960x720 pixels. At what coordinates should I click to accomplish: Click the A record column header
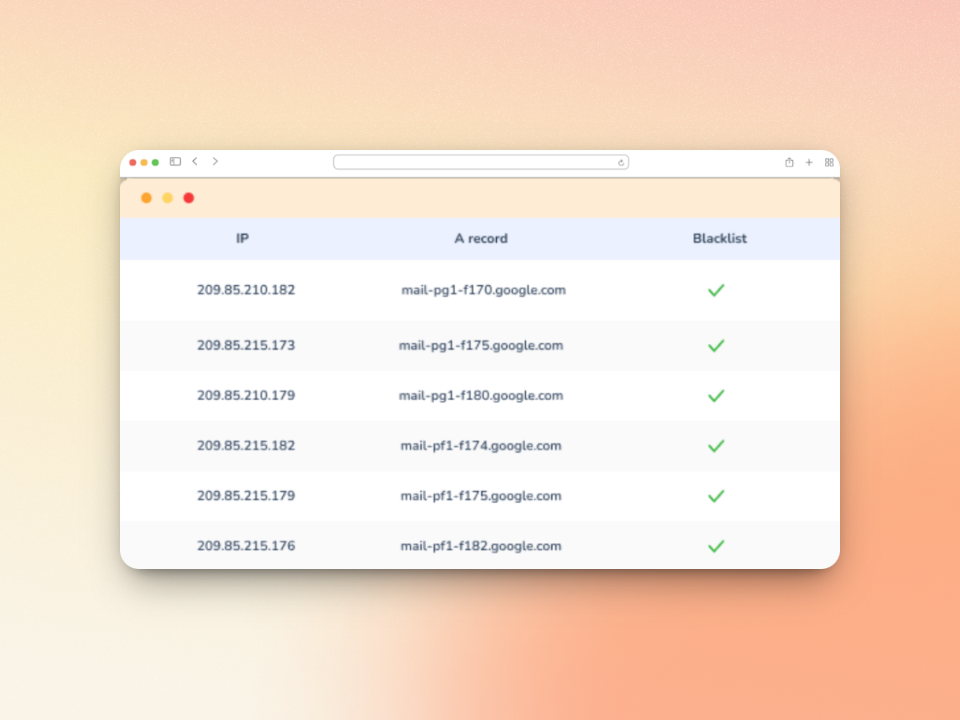[481, 238]
